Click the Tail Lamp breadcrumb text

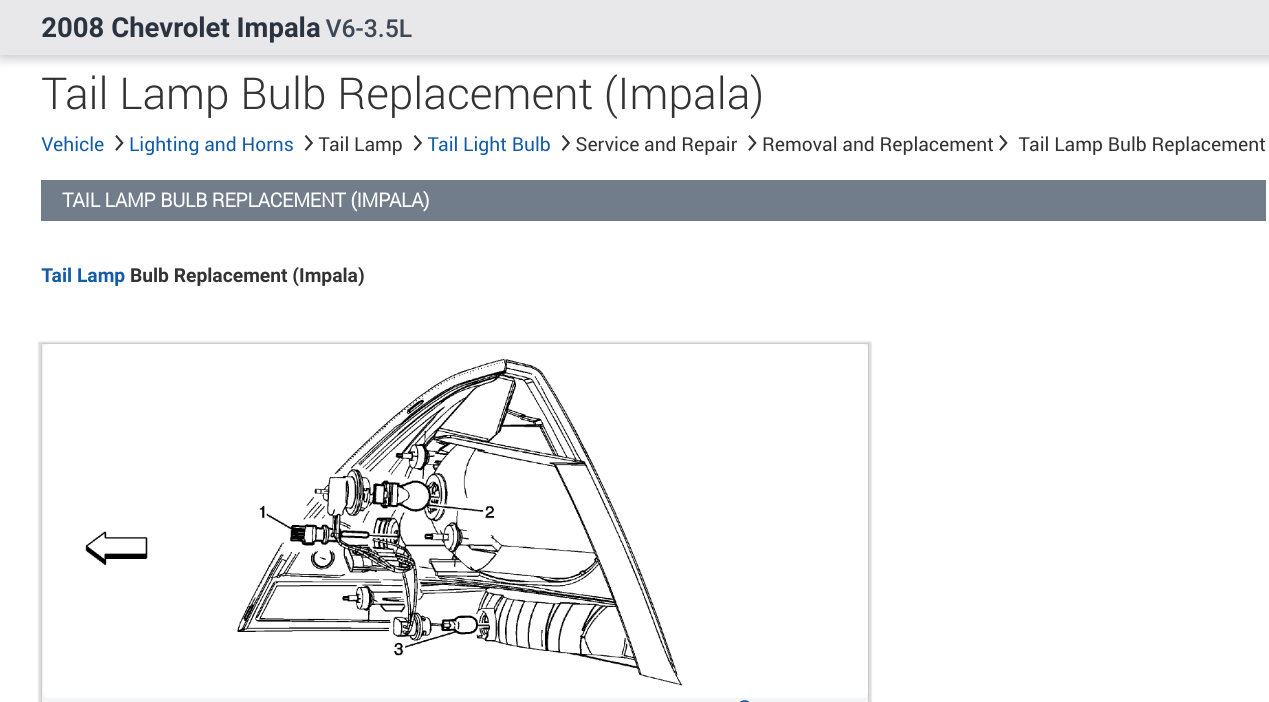tap(360, 144)
